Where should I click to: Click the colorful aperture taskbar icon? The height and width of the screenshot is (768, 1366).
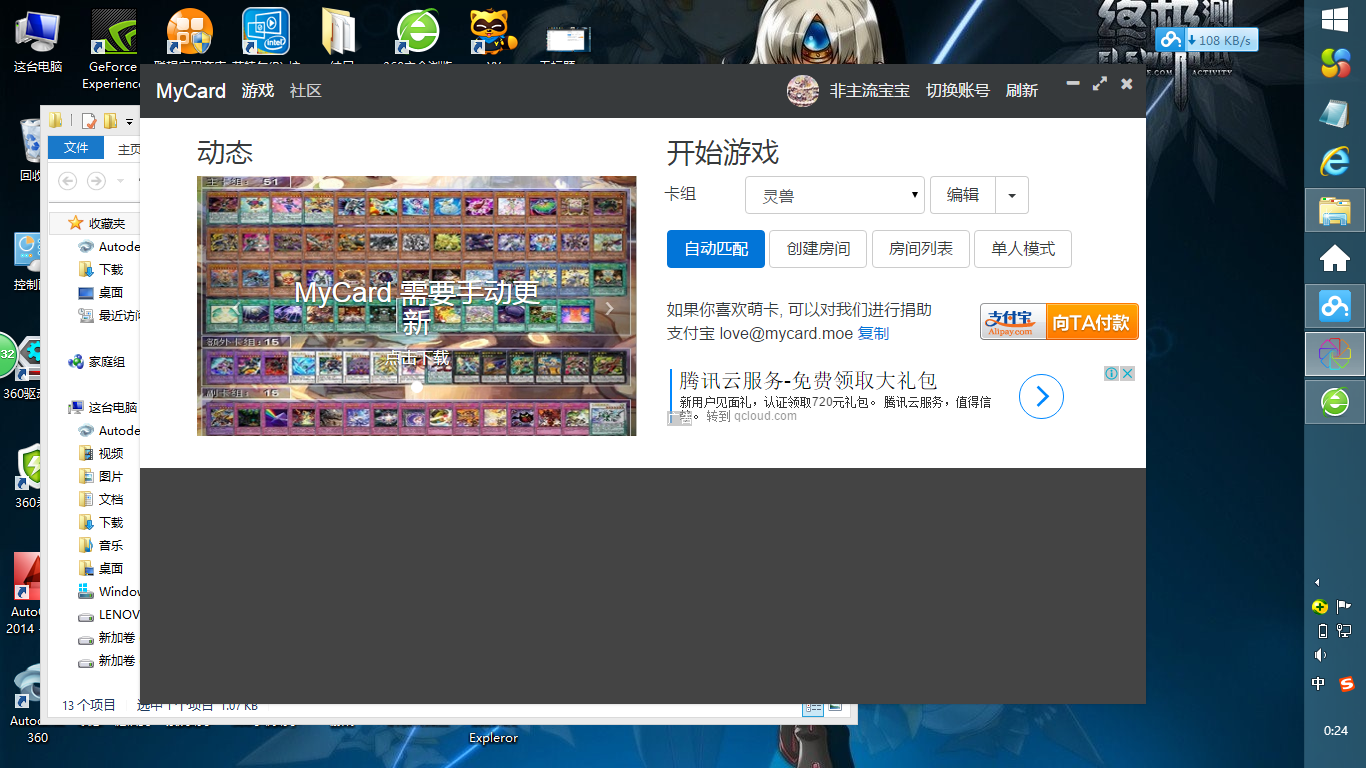(x=1335, y=354)
